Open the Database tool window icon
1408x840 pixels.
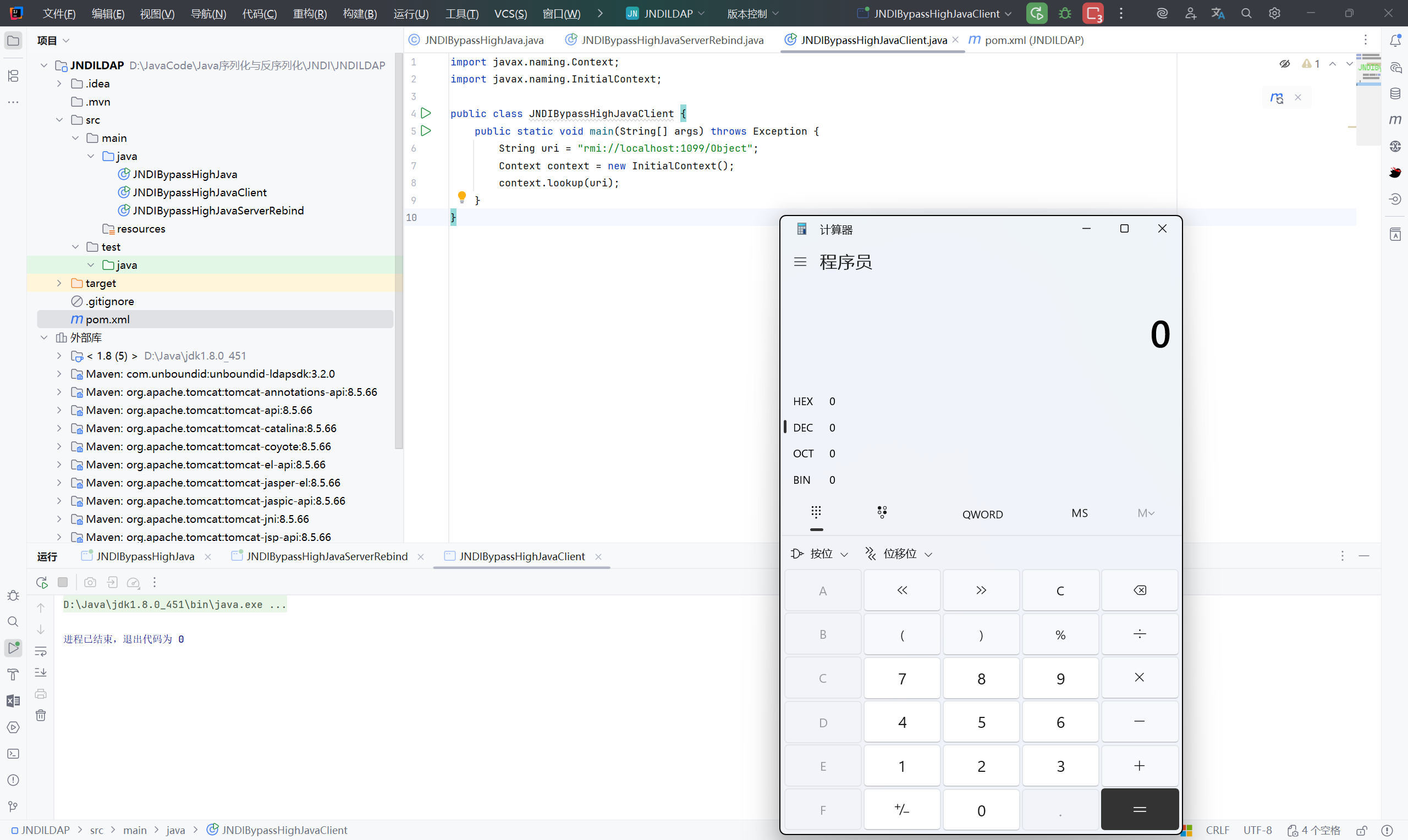coord(1395,93)
